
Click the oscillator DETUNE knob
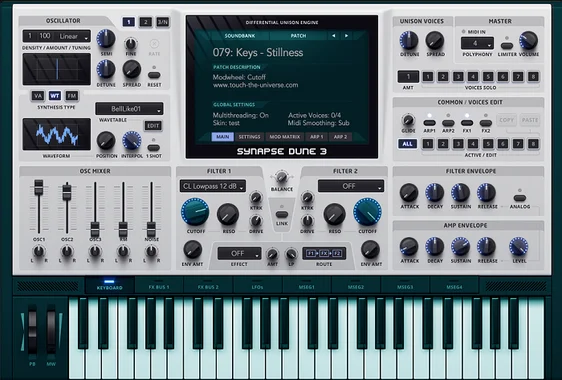click(x=106, y=69)
